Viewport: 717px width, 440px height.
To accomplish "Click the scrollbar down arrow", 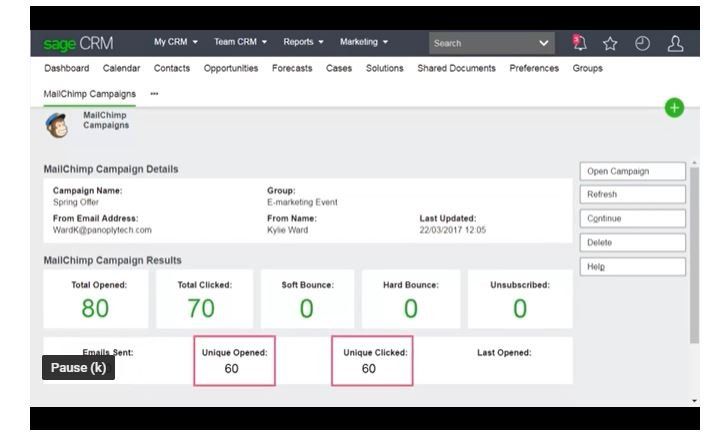I will [x=694, y=401].
